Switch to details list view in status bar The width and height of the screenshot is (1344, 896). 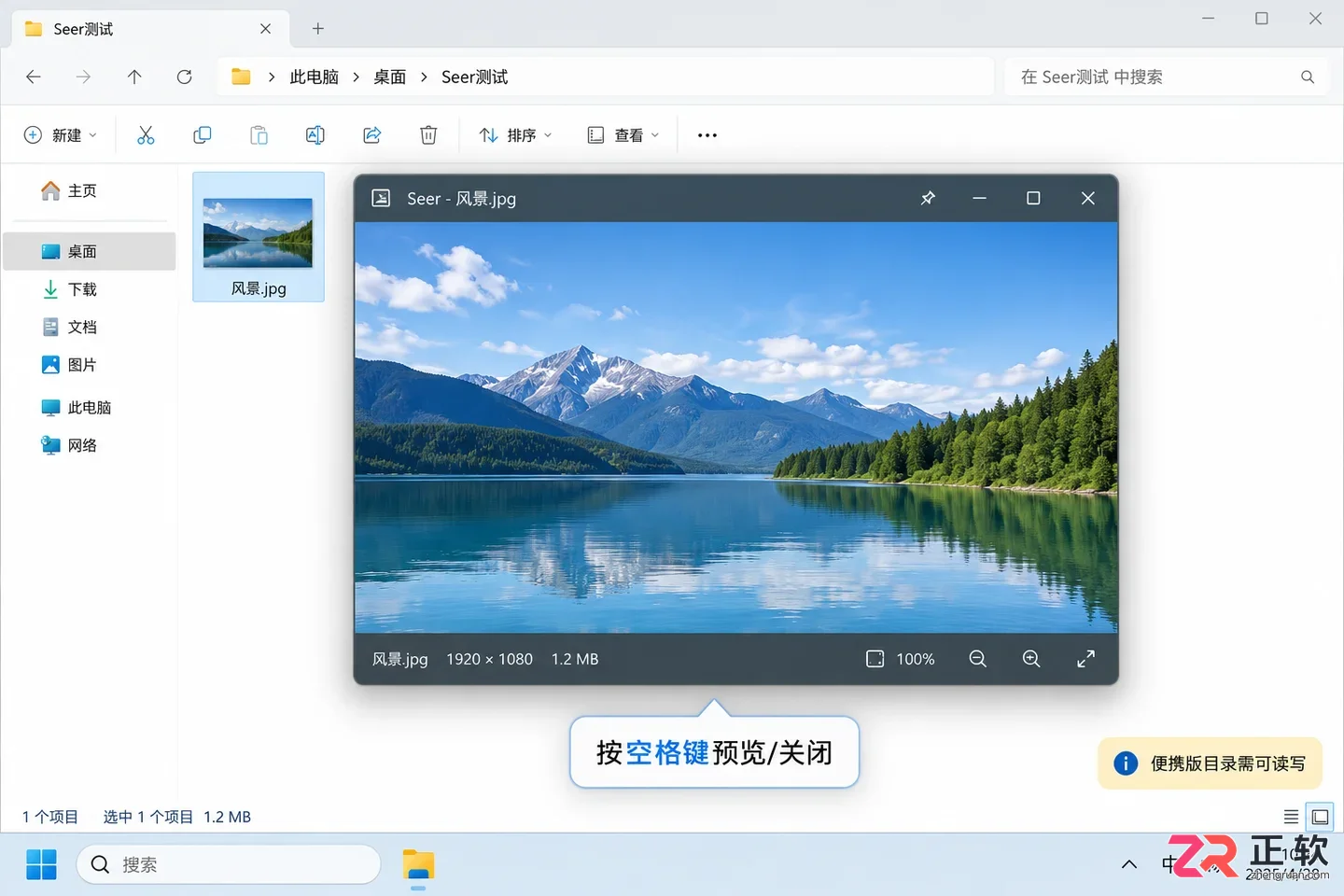1291,818
